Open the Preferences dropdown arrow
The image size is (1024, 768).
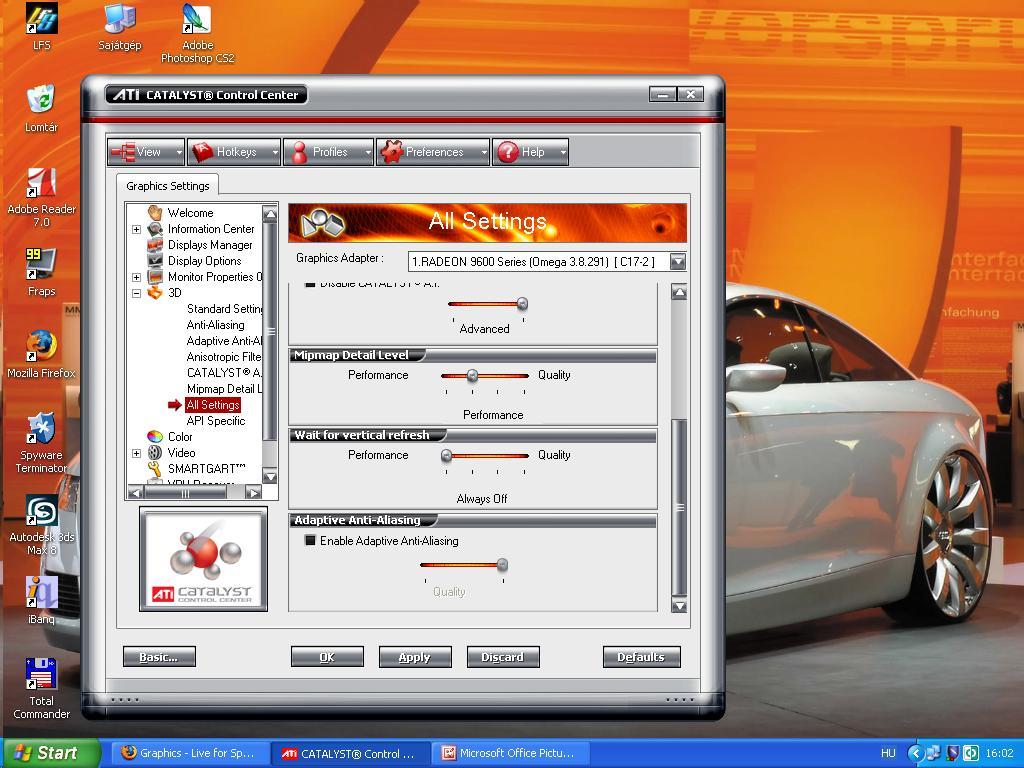pyautogui.click(x=484, y=152)
